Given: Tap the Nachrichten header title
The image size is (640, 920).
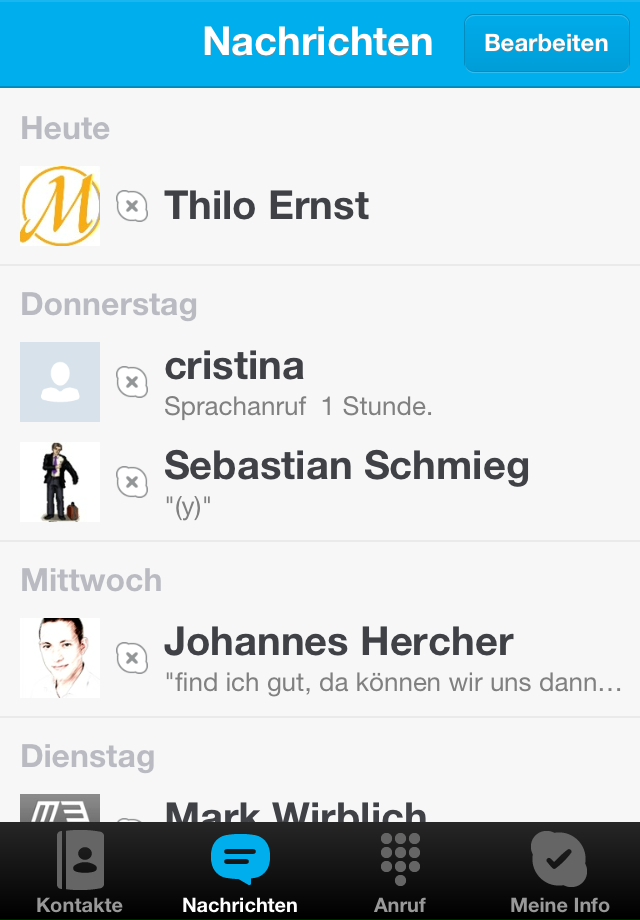Looking at the screenshot, I should (x=318, y=43).
